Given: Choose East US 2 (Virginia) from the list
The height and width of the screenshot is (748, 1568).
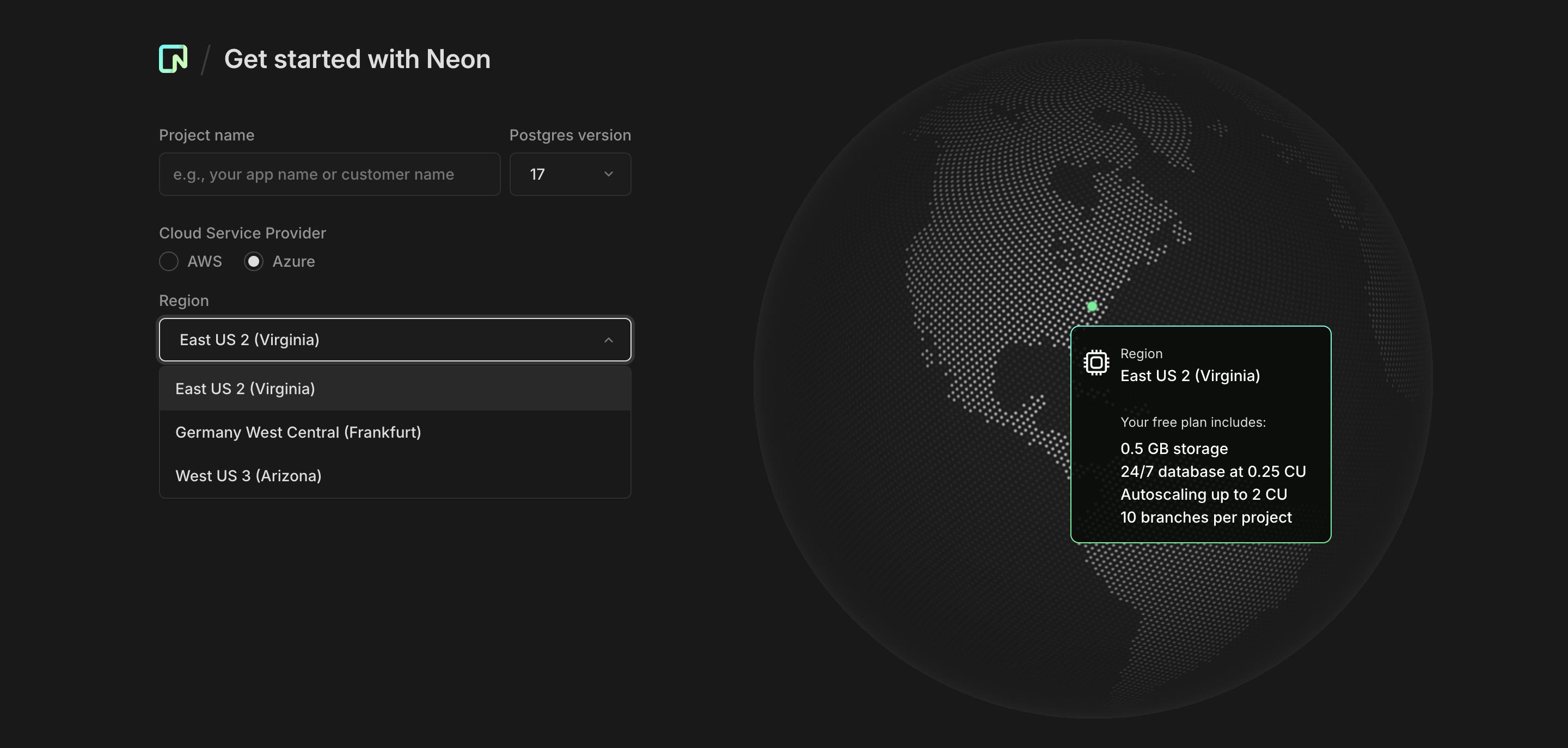Looking at the screenshot, I should point(395,389).
